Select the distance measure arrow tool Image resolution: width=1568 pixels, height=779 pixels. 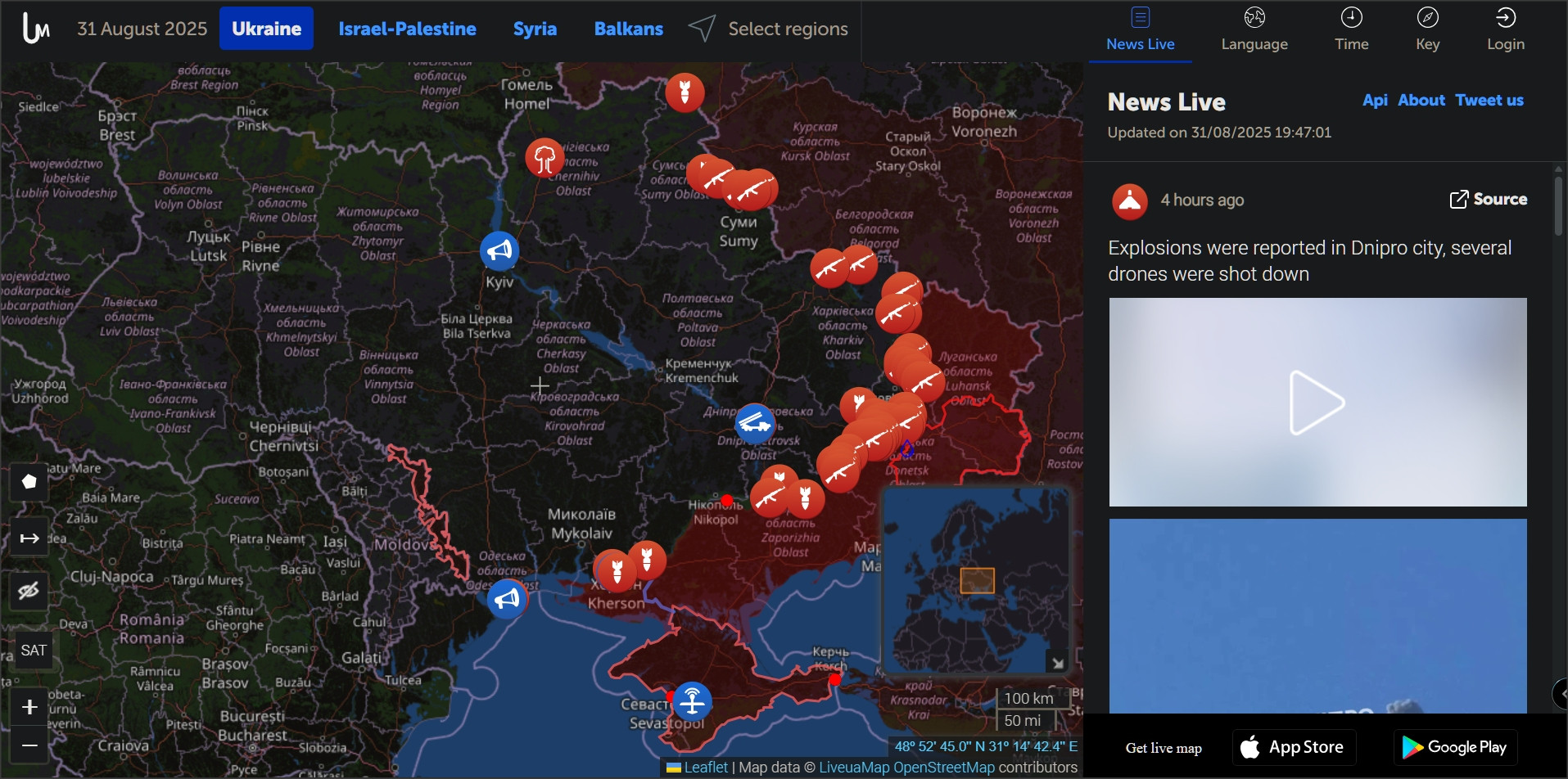click(29, 538)
